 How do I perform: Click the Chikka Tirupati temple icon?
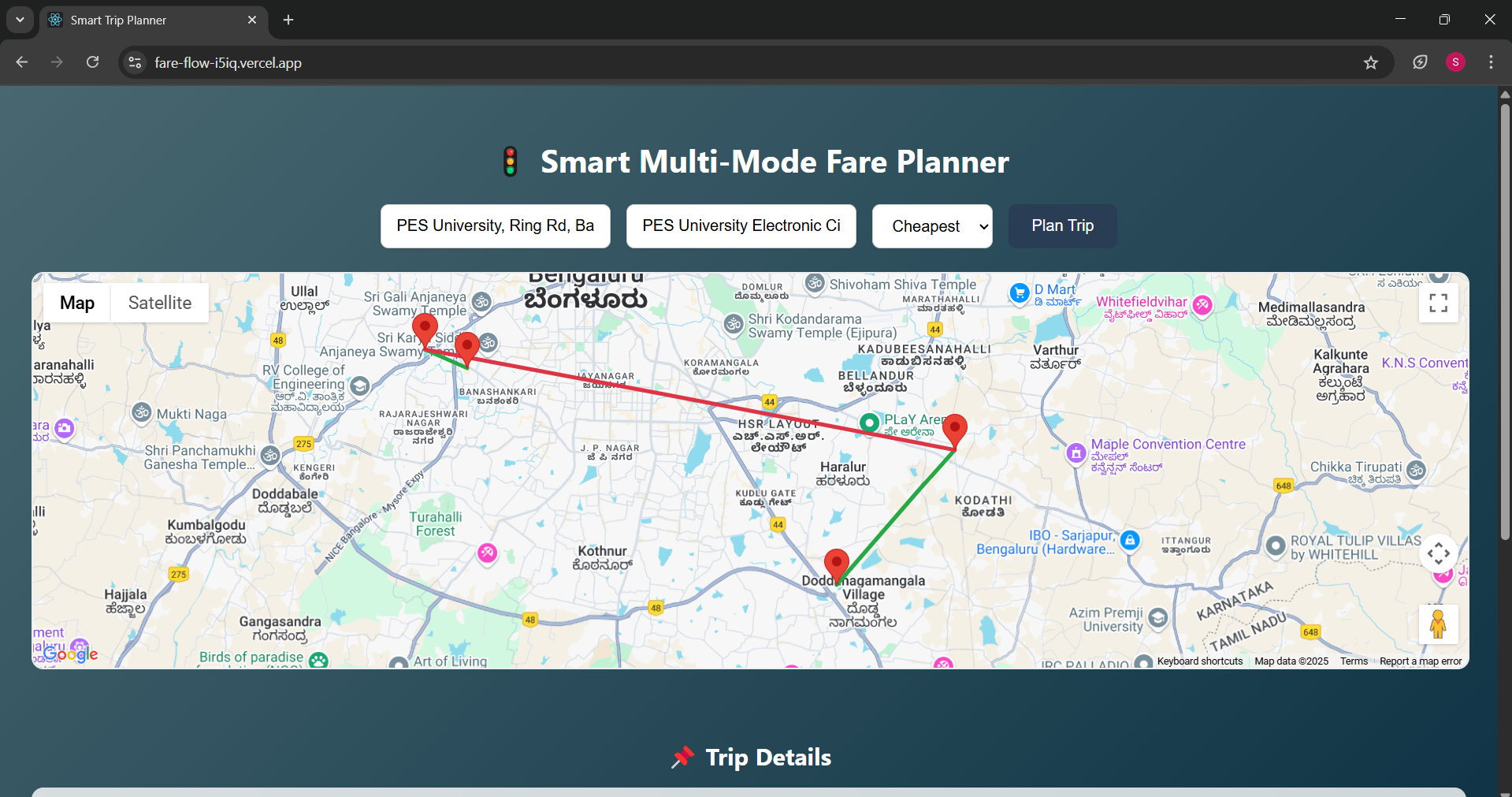1417,471
